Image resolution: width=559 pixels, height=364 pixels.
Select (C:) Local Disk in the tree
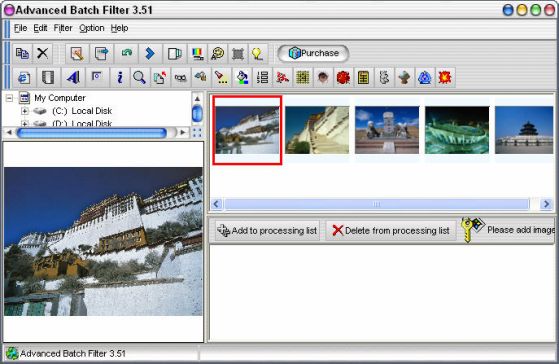[82, 111]
